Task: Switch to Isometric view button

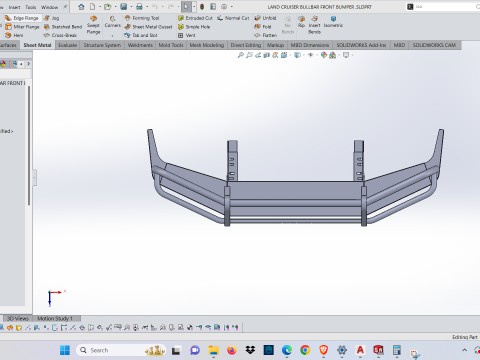Action: [333, 21]
